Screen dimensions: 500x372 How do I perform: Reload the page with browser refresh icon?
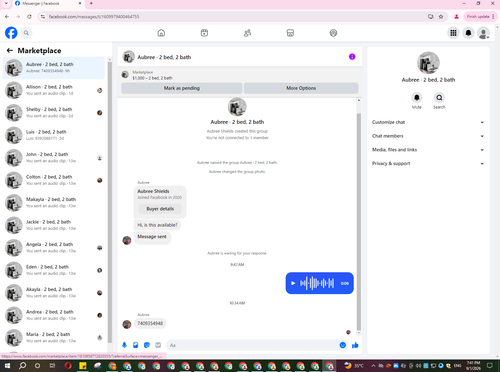pos(29,16)
